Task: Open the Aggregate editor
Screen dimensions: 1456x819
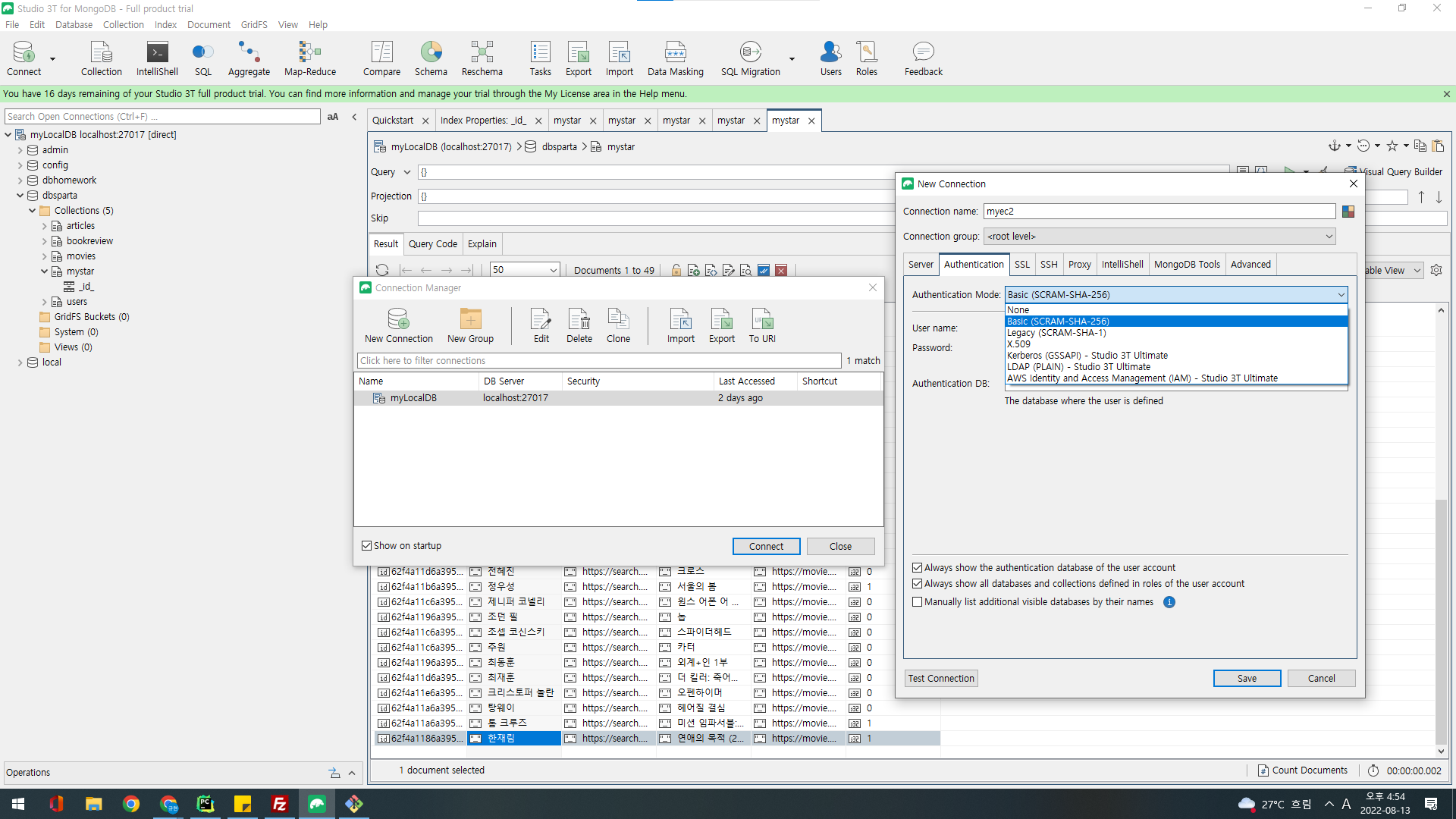Action: tap(249, 58)
